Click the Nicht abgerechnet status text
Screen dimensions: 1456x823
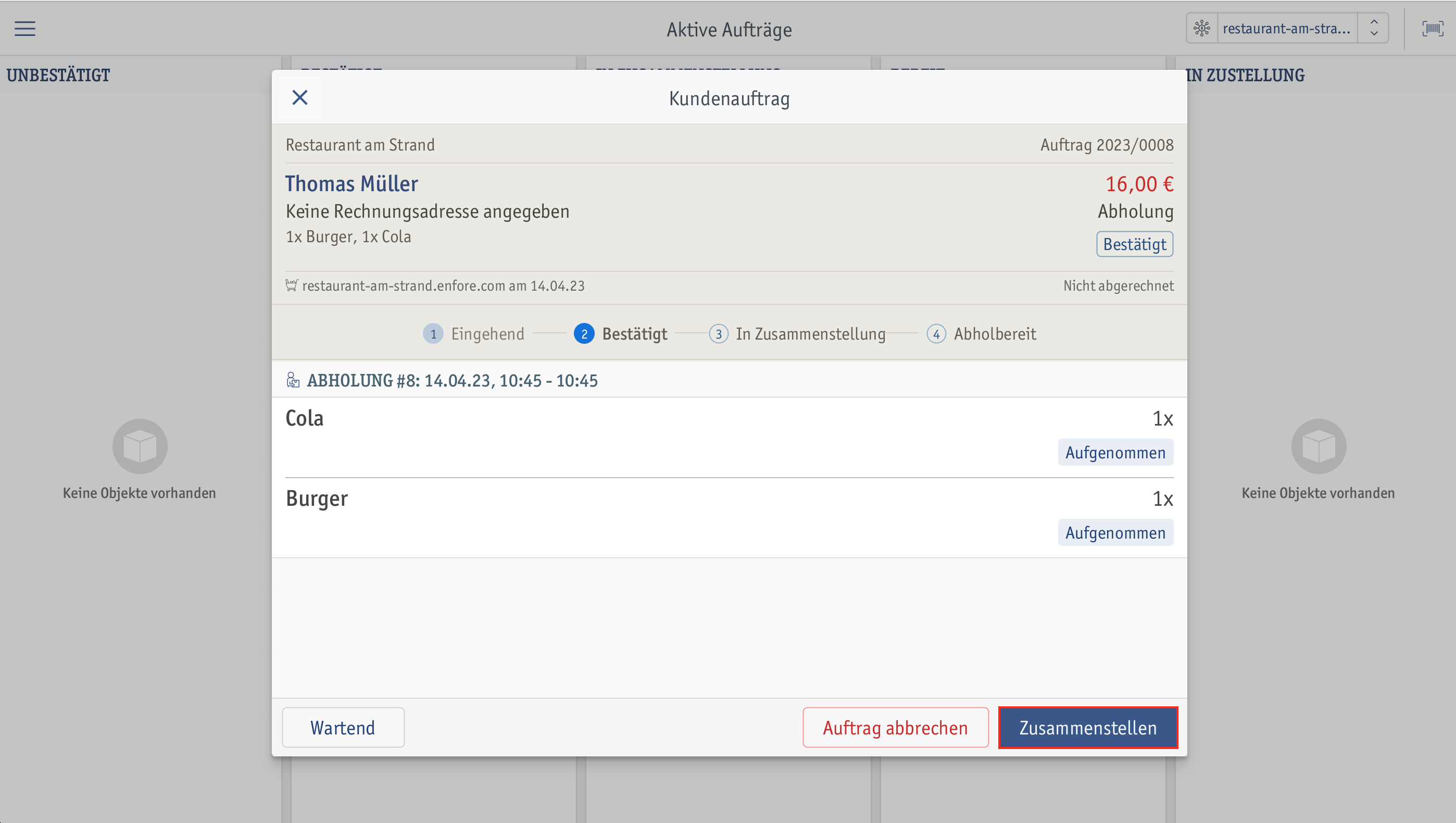(1119, 285)
